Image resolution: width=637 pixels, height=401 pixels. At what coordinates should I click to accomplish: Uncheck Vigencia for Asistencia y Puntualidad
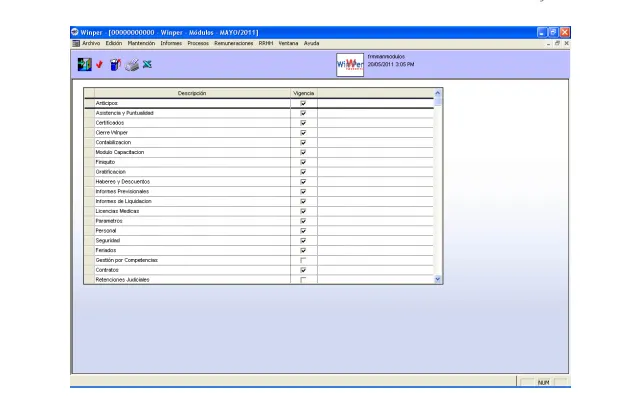point(303,113)
